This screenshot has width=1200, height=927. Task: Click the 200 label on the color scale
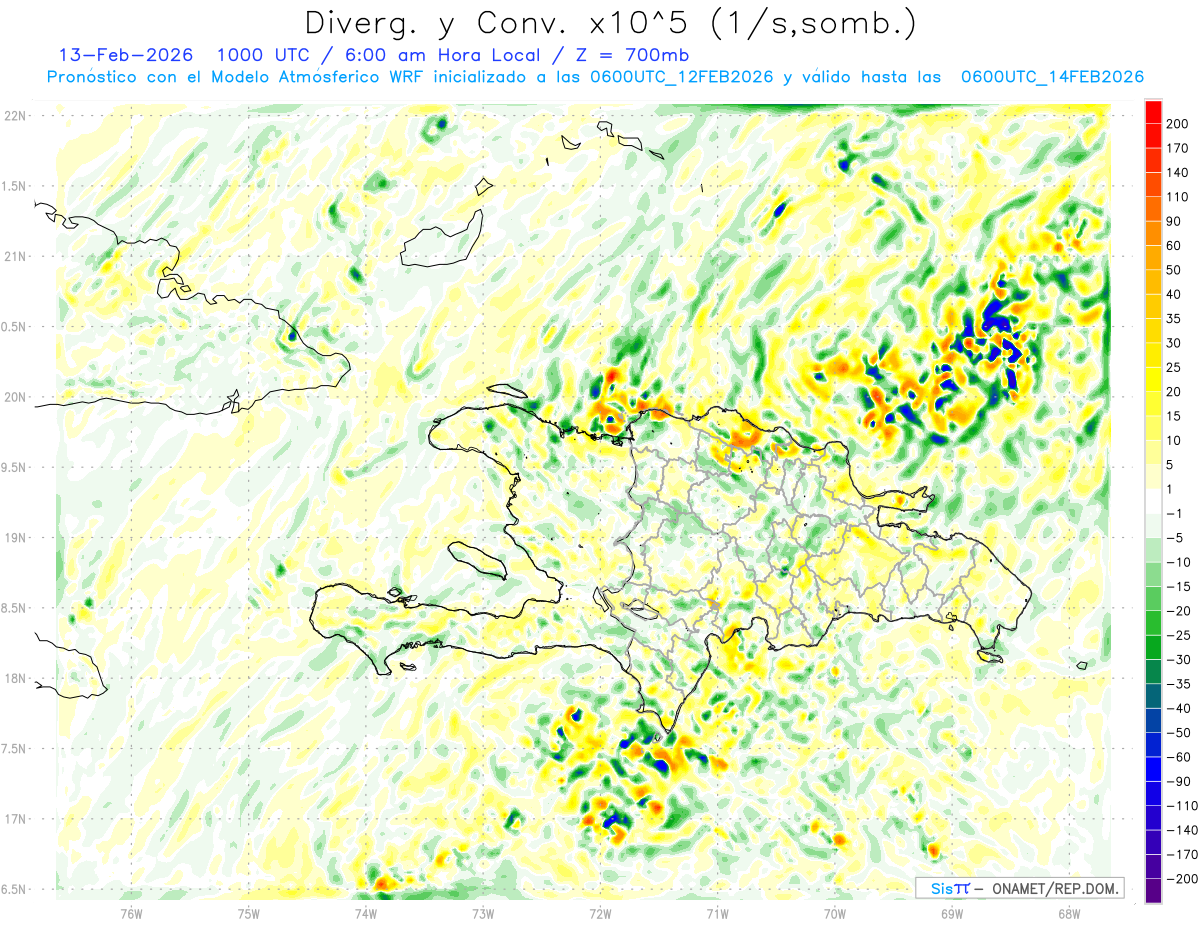(1179, 123)
